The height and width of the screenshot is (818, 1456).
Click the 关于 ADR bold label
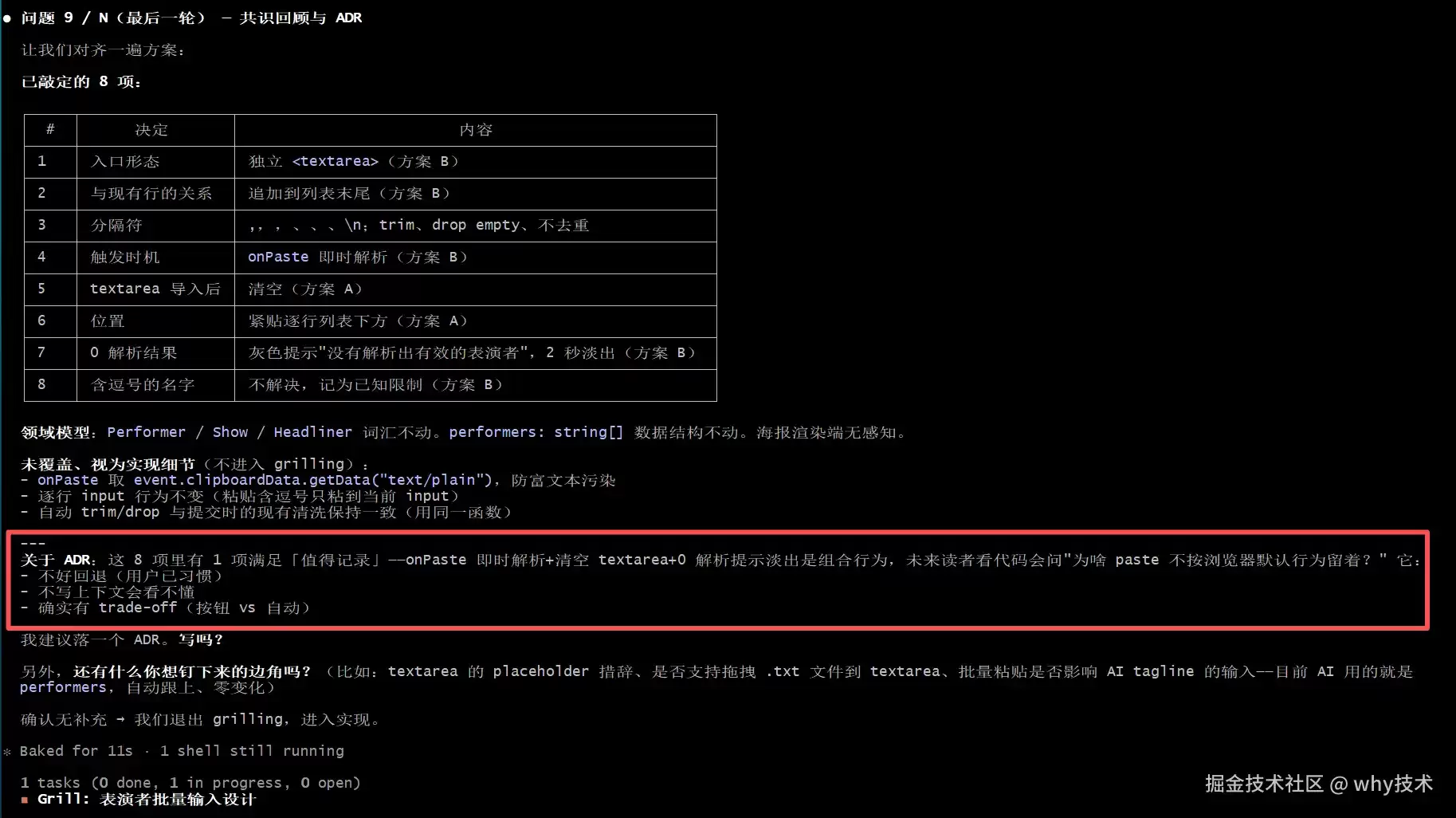57,560
